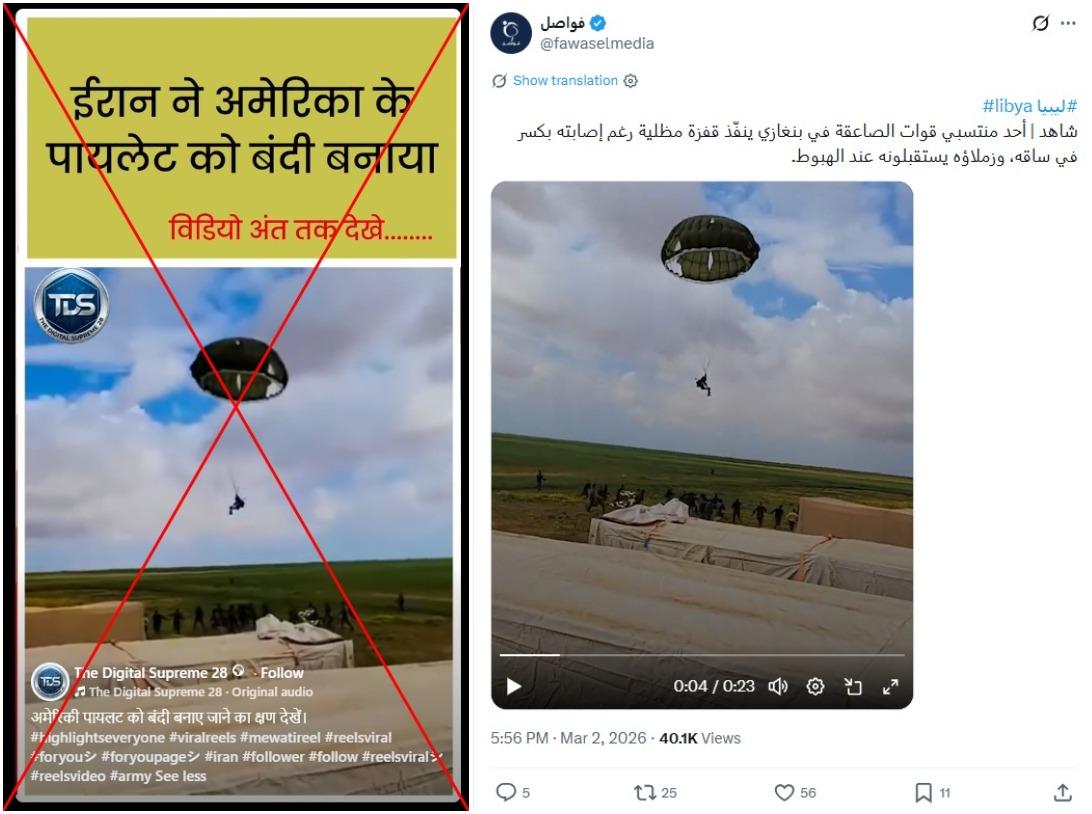
Task: Click Show translation link
Action: tap(565, 81)
